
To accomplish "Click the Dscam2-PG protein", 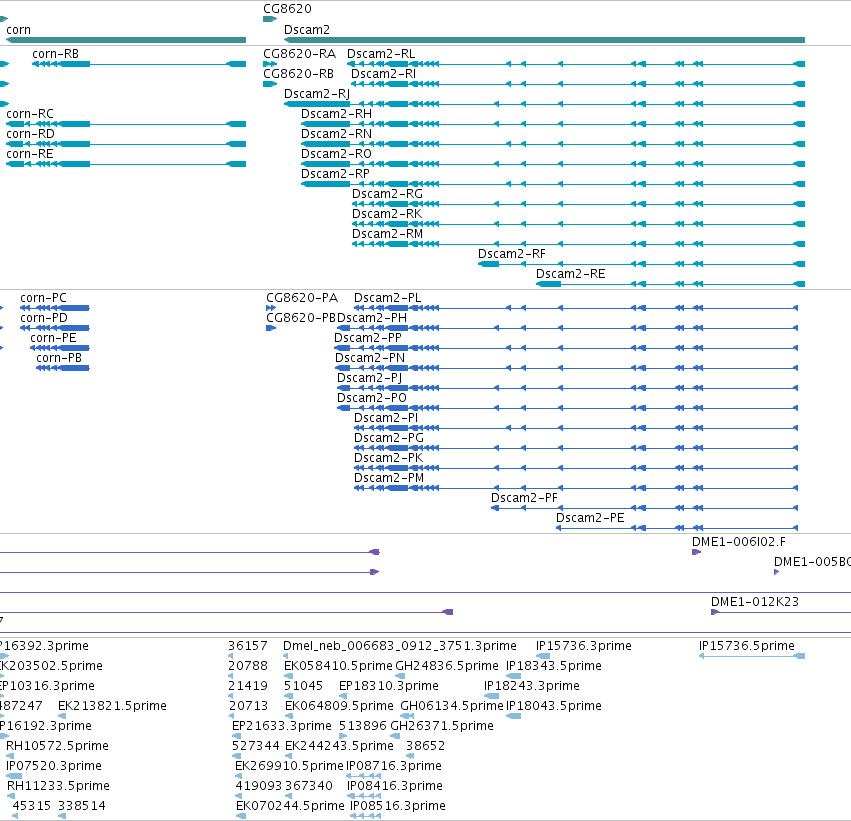I will coord(576,448).
